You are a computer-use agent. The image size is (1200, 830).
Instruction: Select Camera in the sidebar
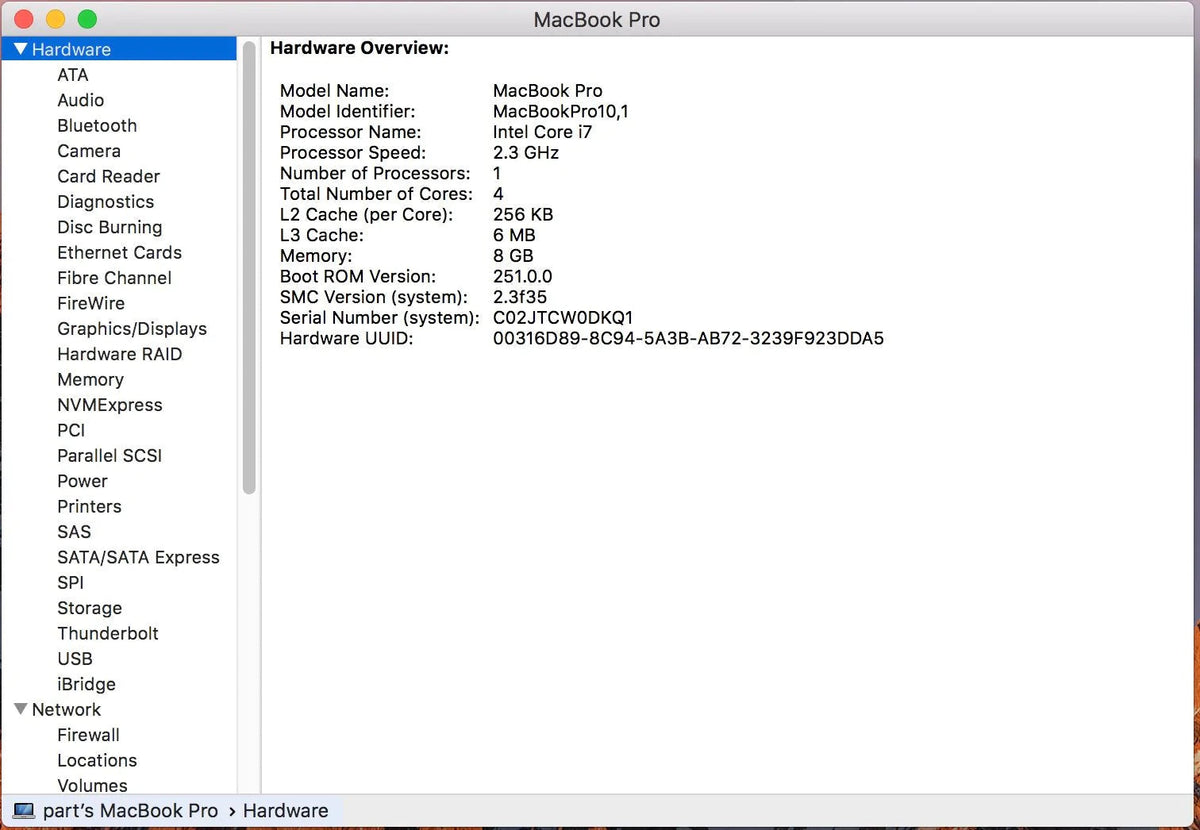coord(89,151)
